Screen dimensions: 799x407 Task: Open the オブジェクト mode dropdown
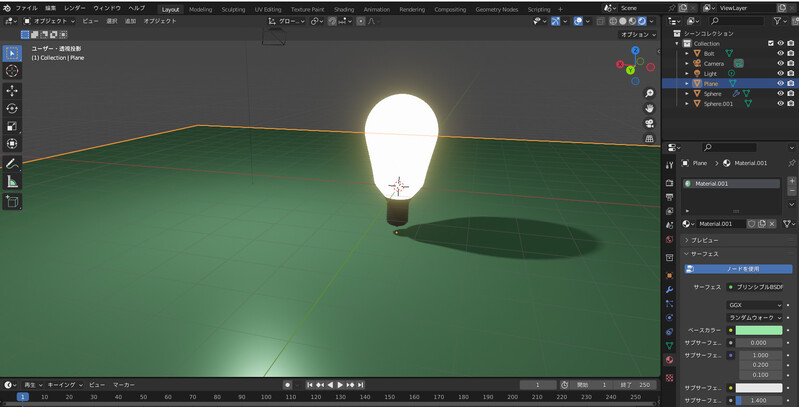(x=50, y=20)
